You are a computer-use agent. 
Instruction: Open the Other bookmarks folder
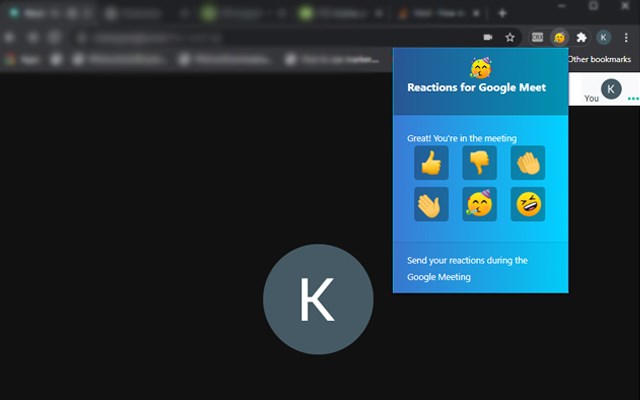point(599,59)
